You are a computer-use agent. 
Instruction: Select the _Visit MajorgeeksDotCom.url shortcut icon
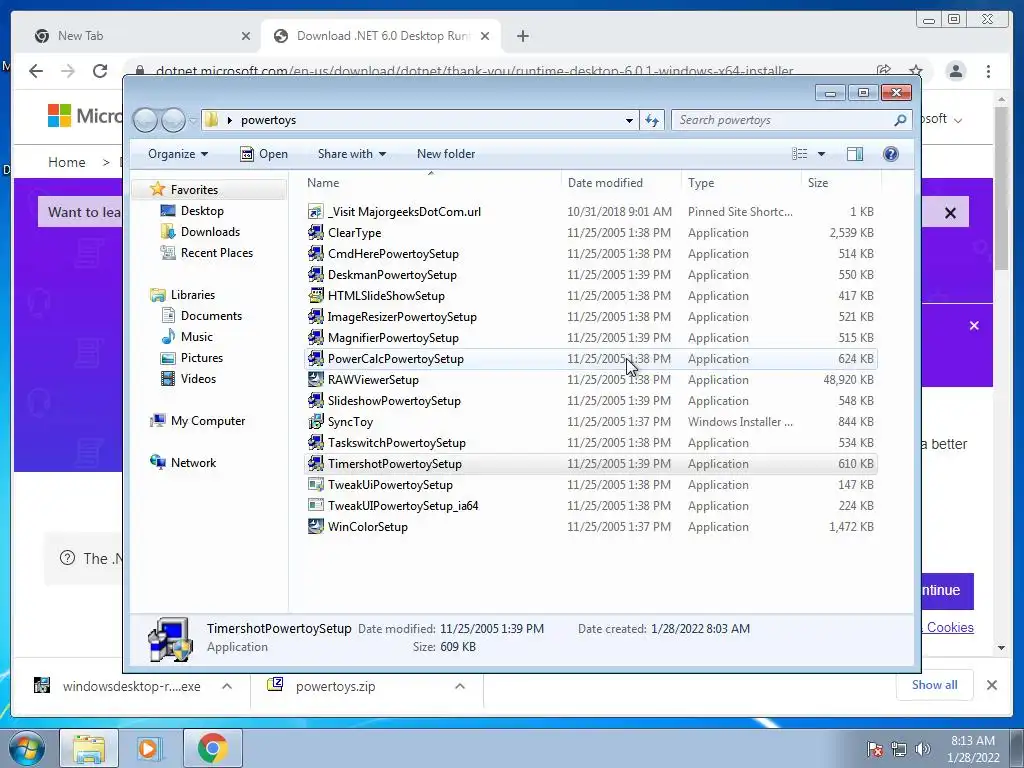click(315, 212)
